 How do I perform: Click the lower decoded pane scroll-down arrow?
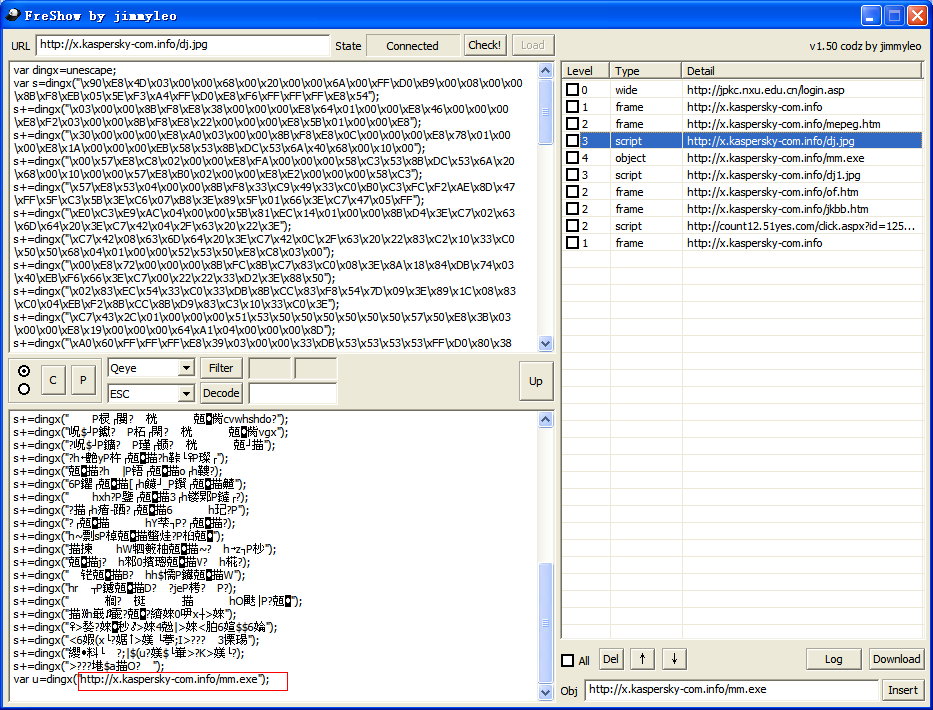coord(545,692)
